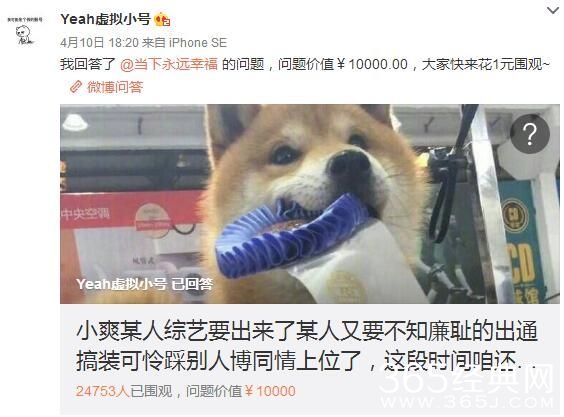
Task: Open the @当下永远幸福 mention
Action: [x=169, y=64]
